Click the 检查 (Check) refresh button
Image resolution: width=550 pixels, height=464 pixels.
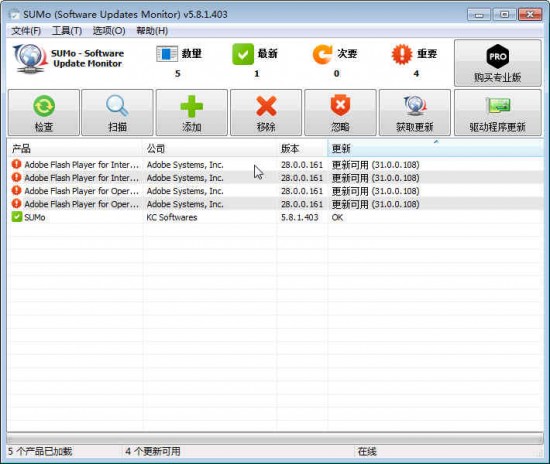tap(44, 112)
